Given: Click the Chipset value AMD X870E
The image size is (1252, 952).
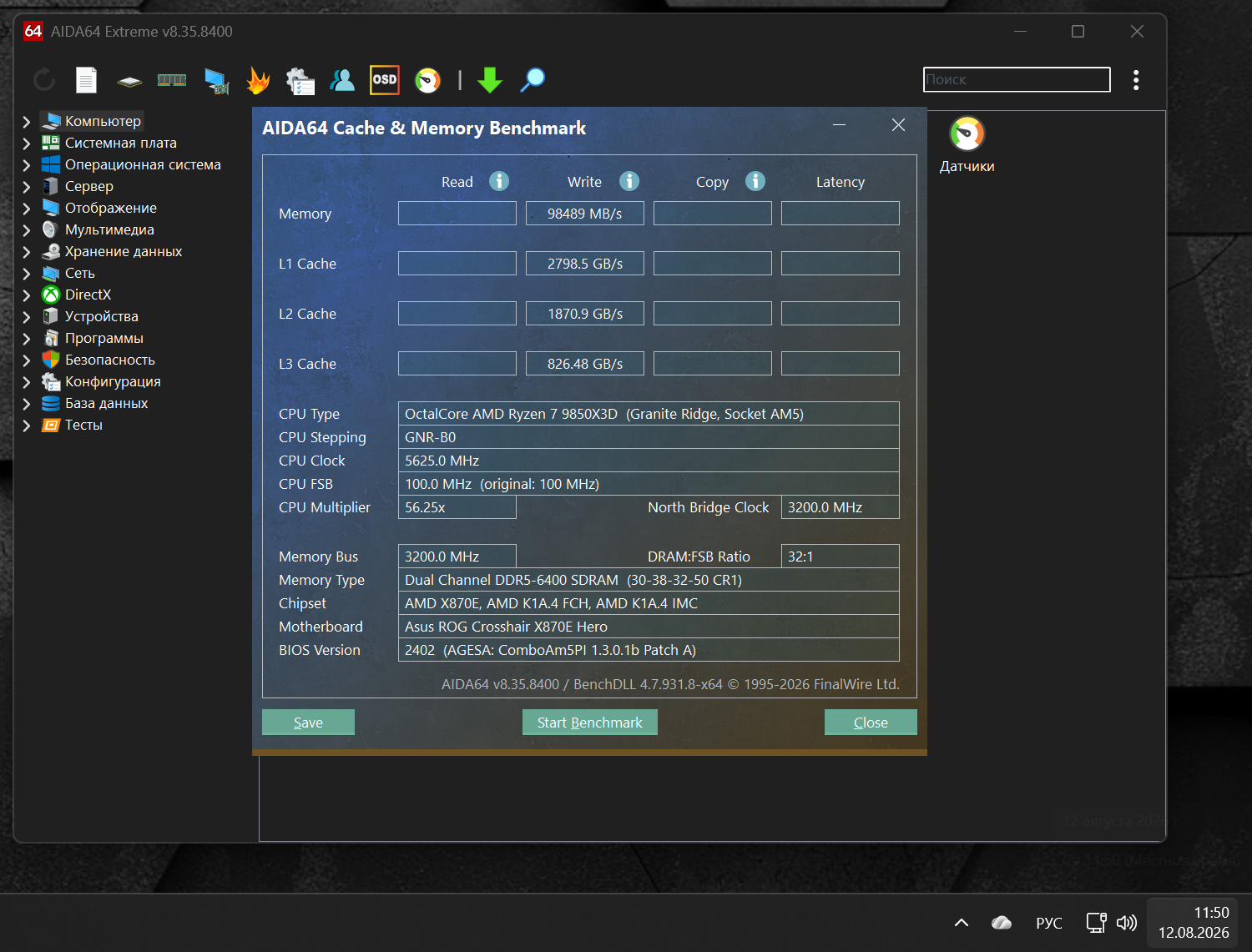Looking at the screenshot, I should tap(649, 603).
